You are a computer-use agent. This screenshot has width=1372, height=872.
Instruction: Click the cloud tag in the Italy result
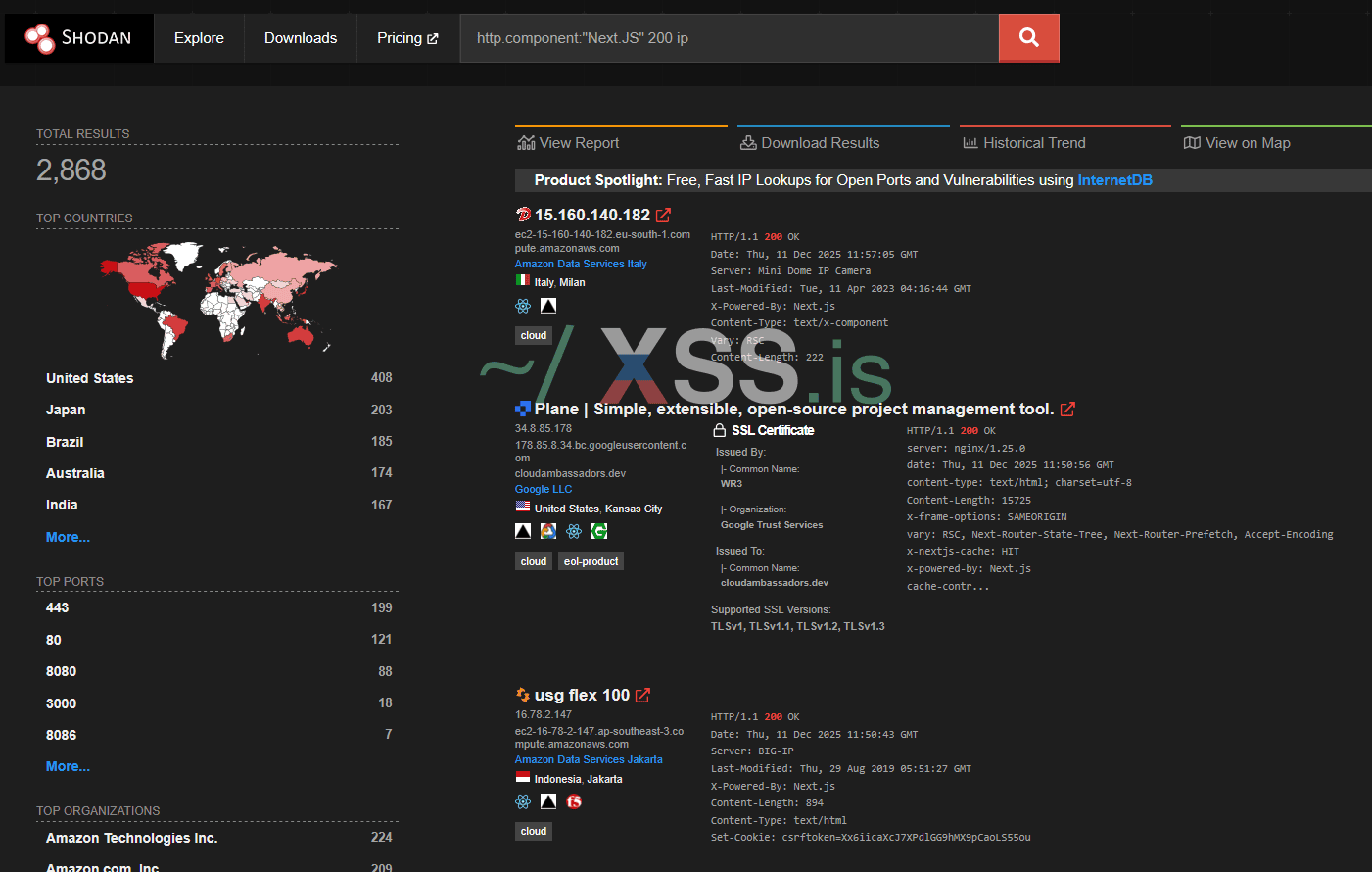[x=534, y=335]
